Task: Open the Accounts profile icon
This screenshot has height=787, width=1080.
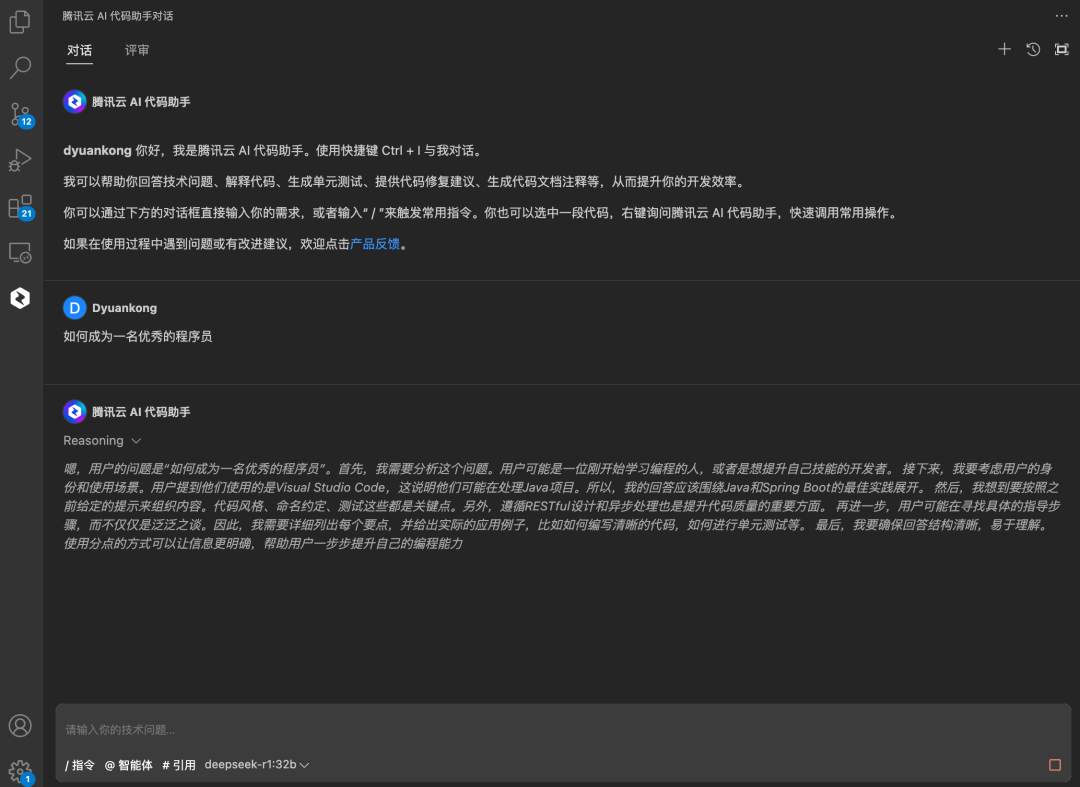Action: 20,725
